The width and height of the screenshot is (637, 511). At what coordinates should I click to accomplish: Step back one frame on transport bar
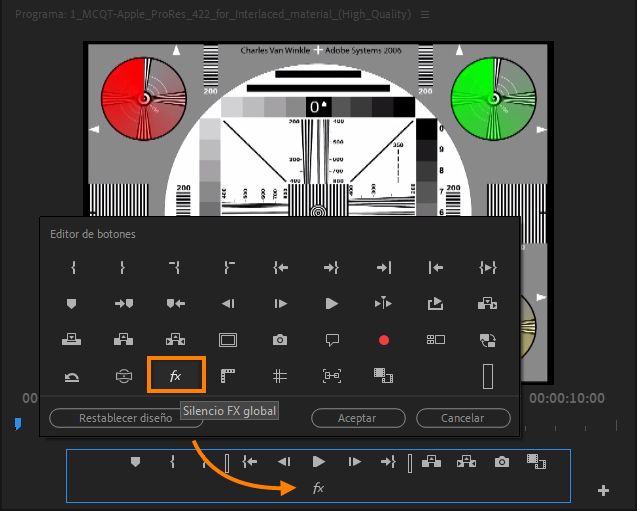click(284, 462)
